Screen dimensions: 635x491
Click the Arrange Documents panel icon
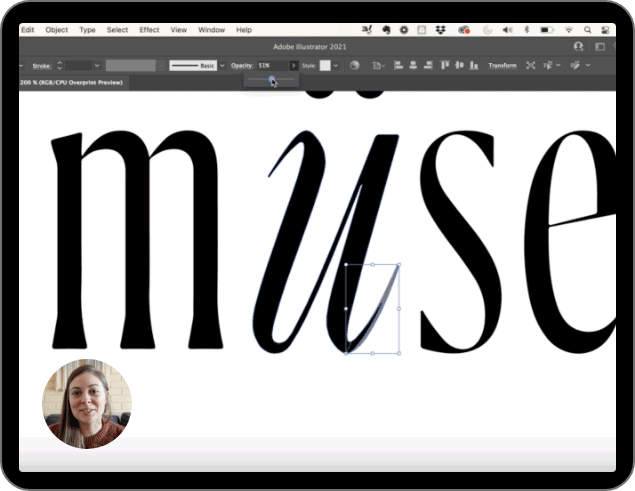point(600,47)
